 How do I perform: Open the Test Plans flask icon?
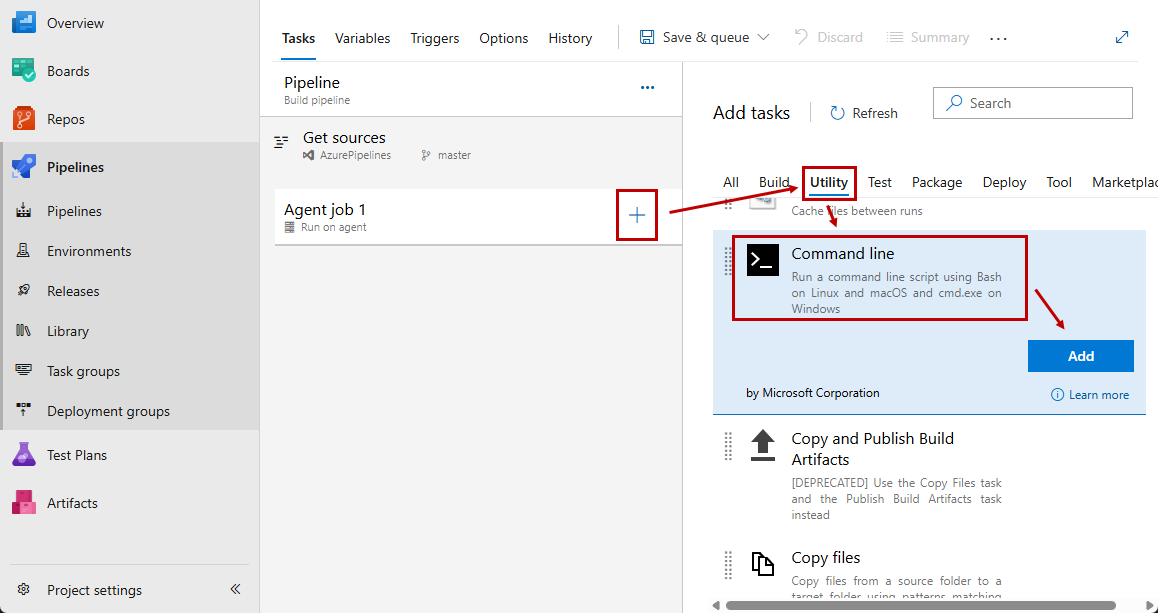(24, 455)
